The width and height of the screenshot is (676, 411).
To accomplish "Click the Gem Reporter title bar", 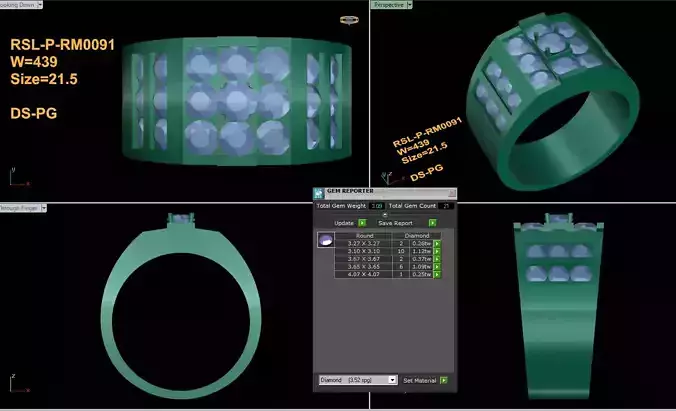I will 385,193.
